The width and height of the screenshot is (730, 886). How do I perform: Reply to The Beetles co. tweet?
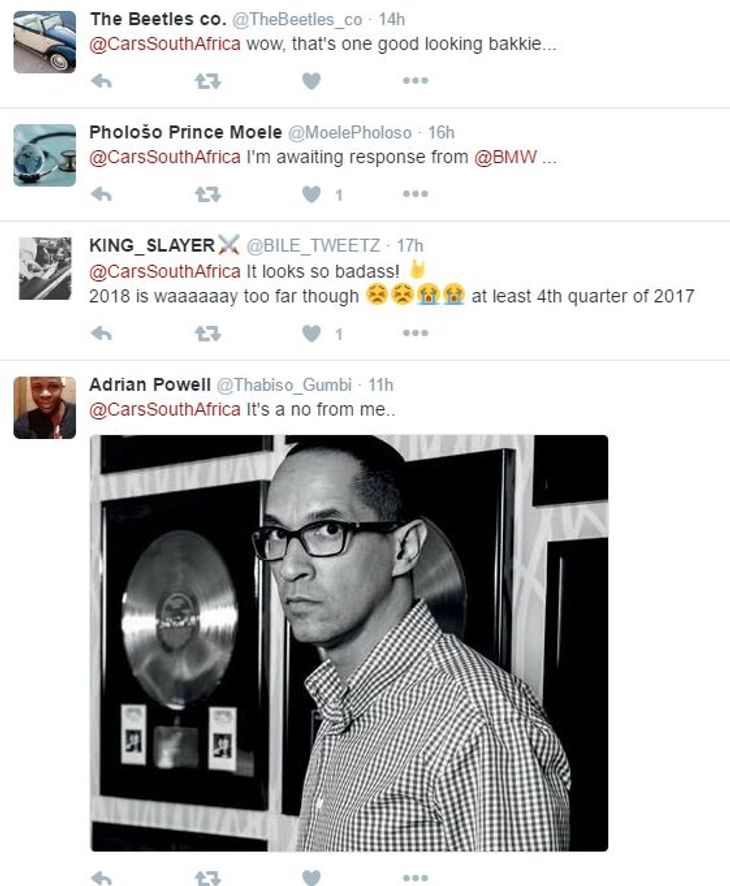pos(102,81)
